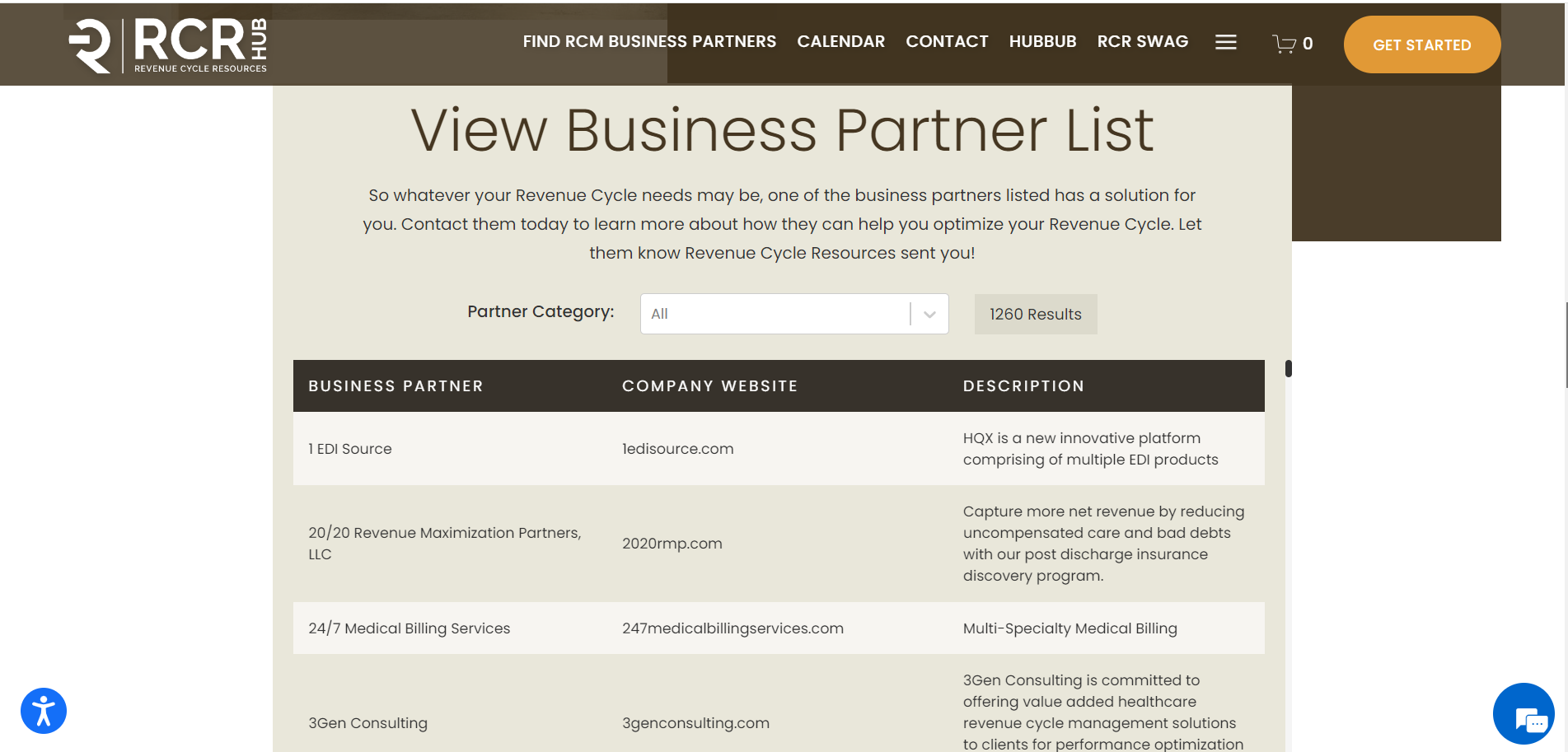1568x752 pixels.
Task: Expand the Partner Category dropdown arrow
Action: pyautogui.click(x=929, y=314)
